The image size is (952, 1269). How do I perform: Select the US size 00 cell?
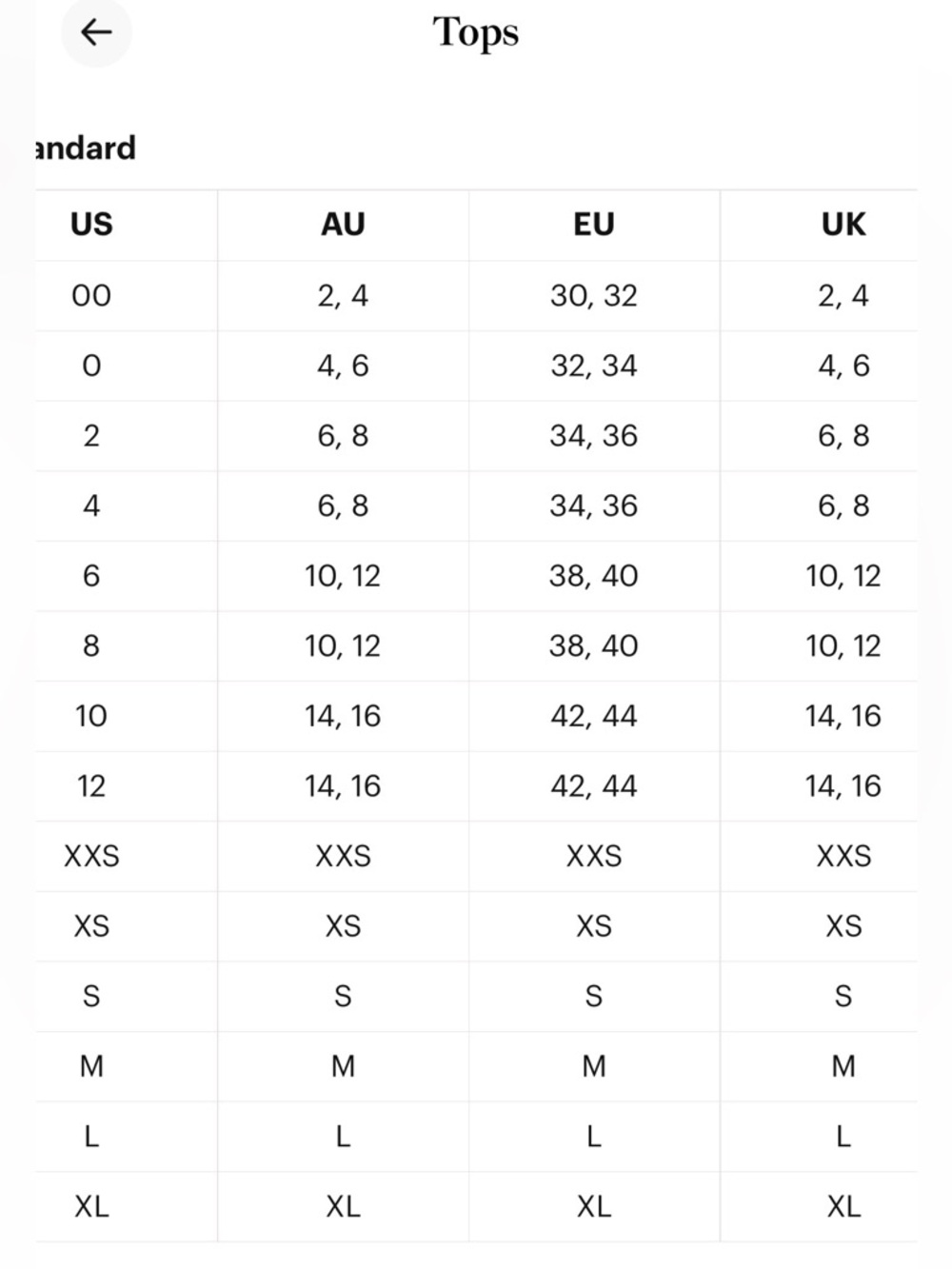[x=91, y=296]
